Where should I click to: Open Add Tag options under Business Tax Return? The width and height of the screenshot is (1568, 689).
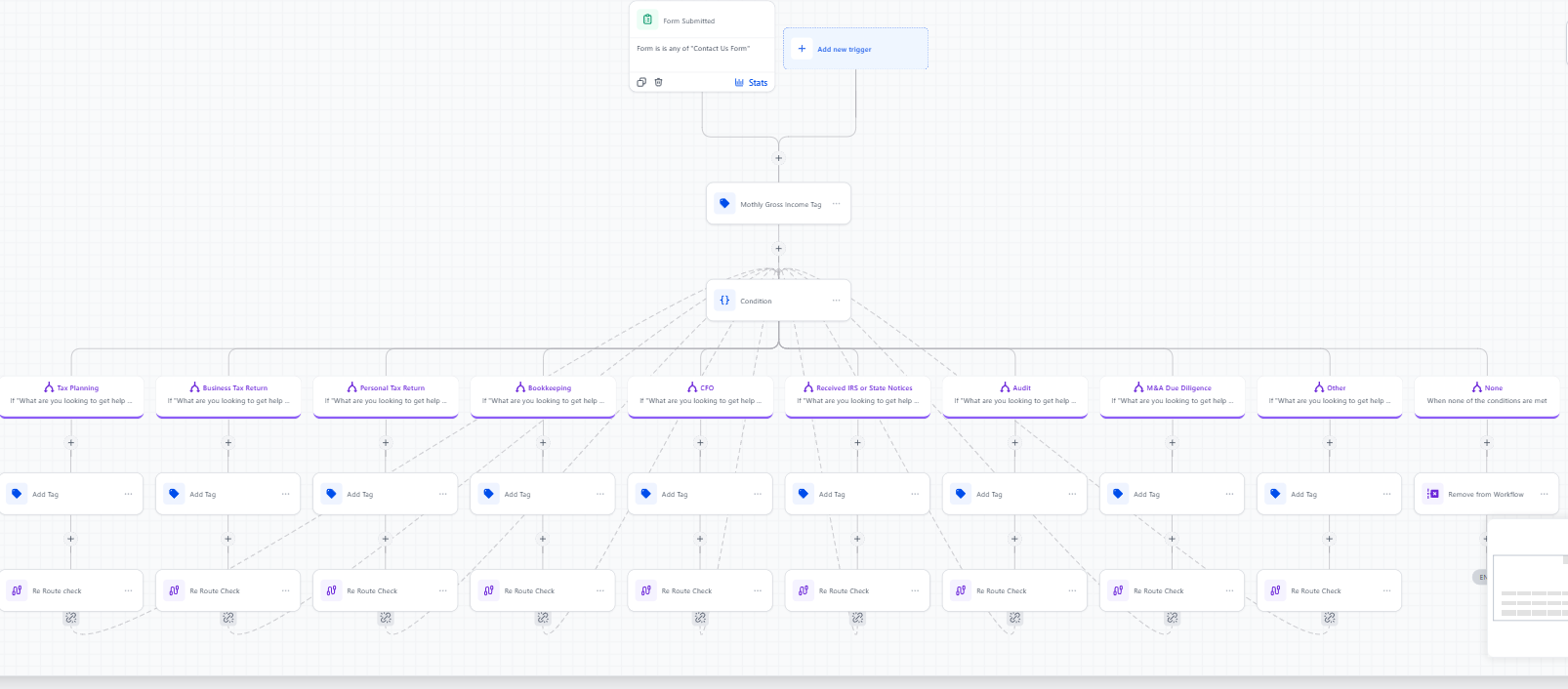285,494
